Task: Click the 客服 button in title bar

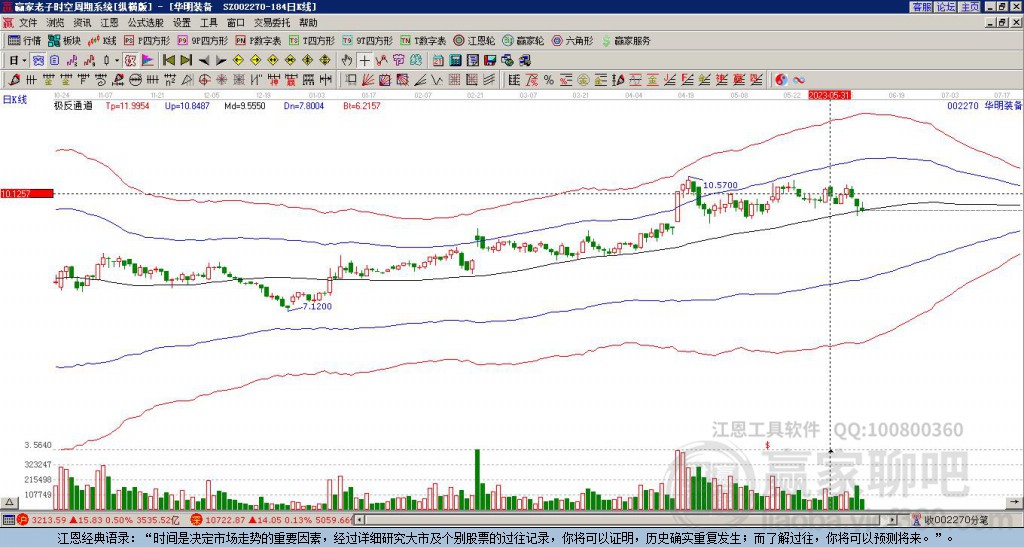Action: (x=921, y=7)
